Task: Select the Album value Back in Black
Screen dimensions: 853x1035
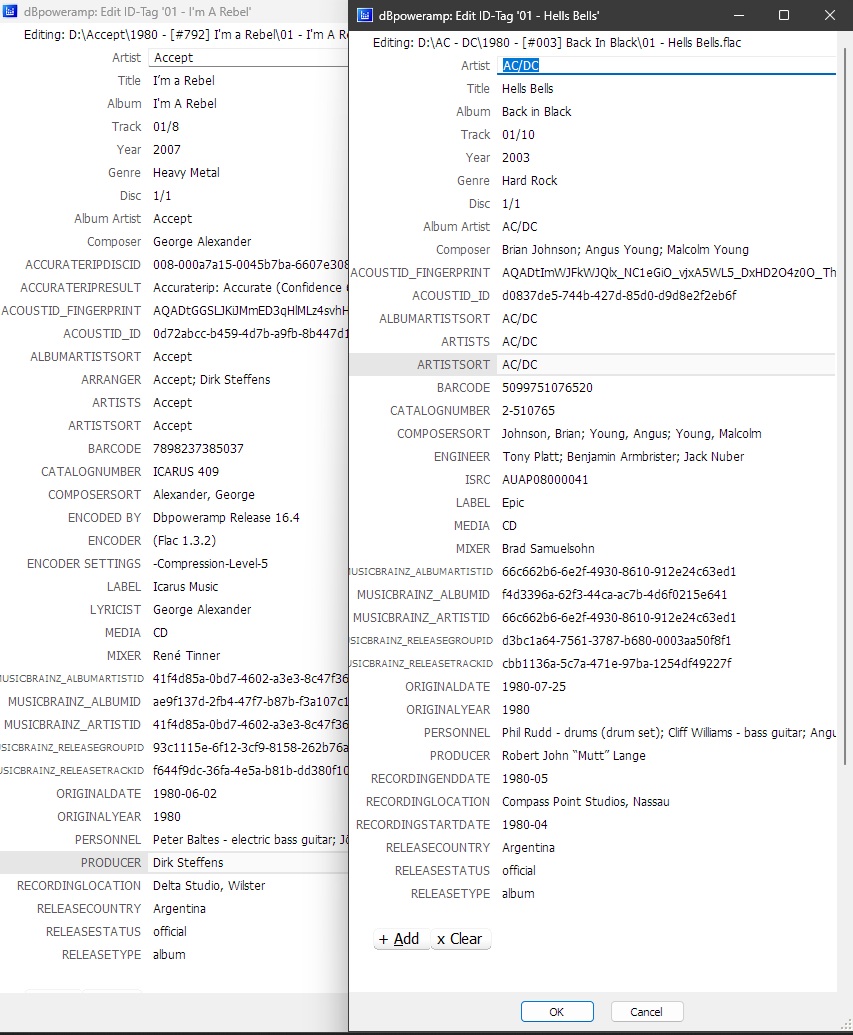Action: point(536,112)
